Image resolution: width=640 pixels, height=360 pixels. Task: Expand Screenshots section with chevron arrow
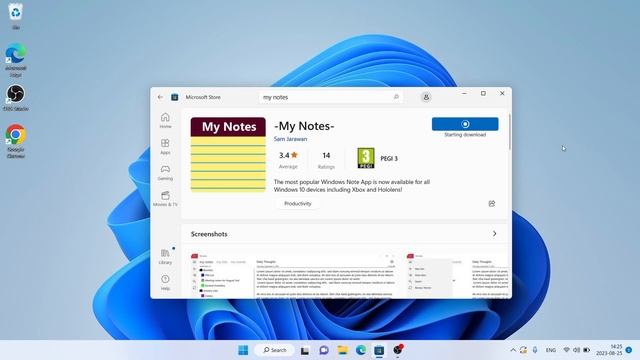point(494,233)
